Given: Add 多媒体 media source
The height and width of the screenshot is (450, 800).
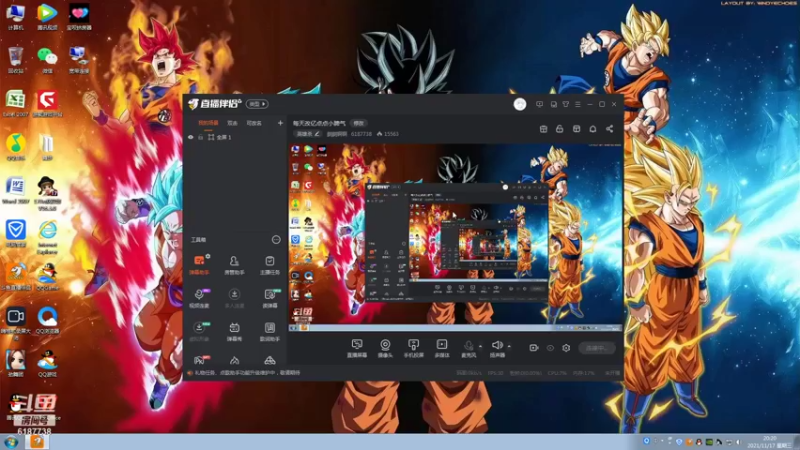Looking at the screenshot, I should tap(441, 348).
